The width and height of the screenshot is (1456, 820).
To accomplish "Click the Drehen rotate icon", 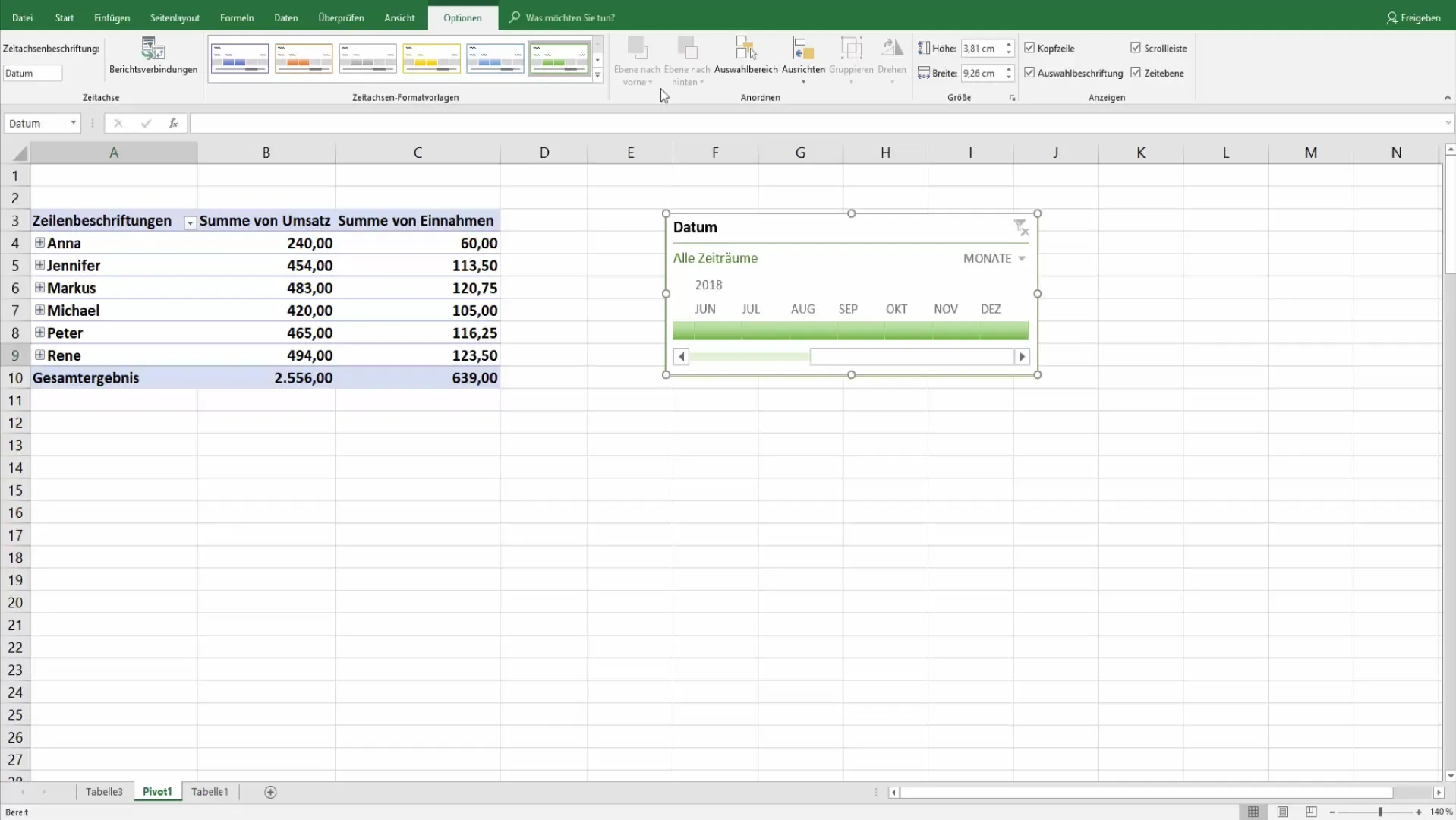I will (x=892, y=49).
